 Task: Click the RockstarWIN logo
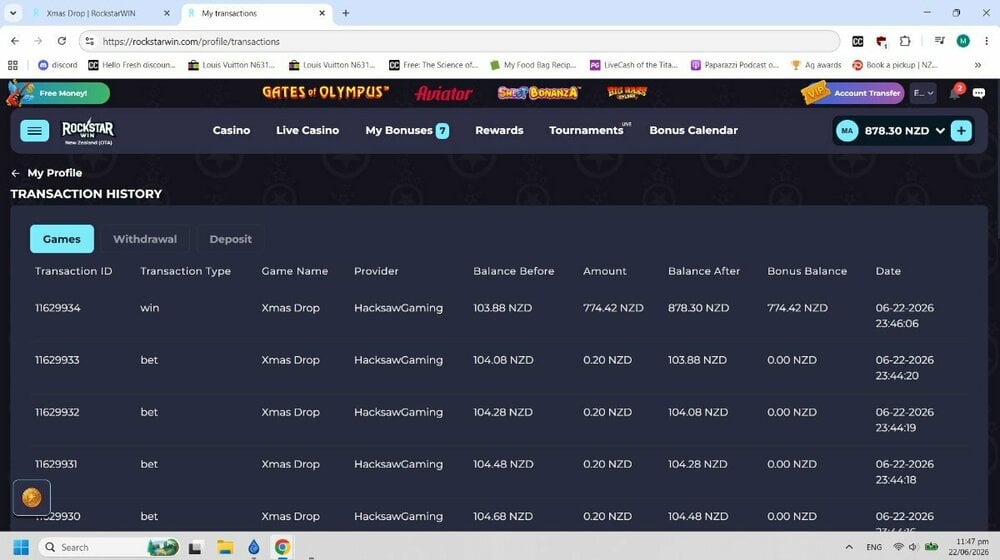point(88,131)
